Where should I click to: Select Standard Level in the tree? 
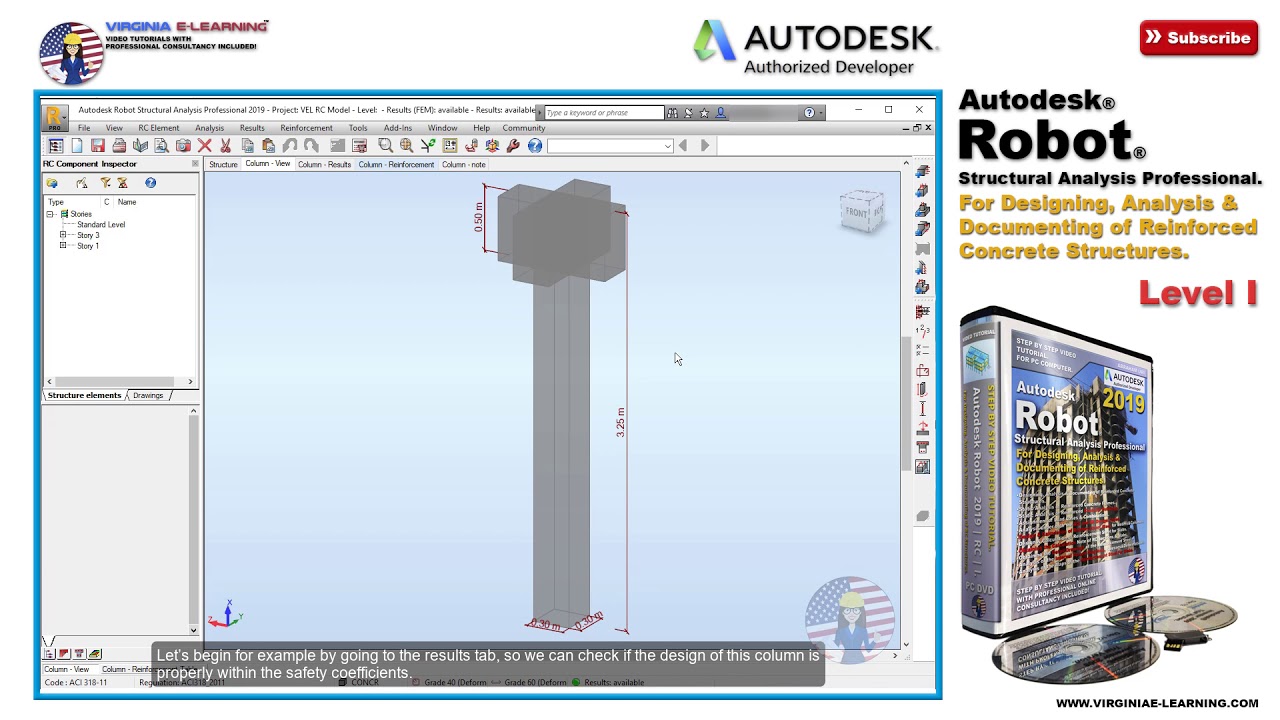pos(101,225)
